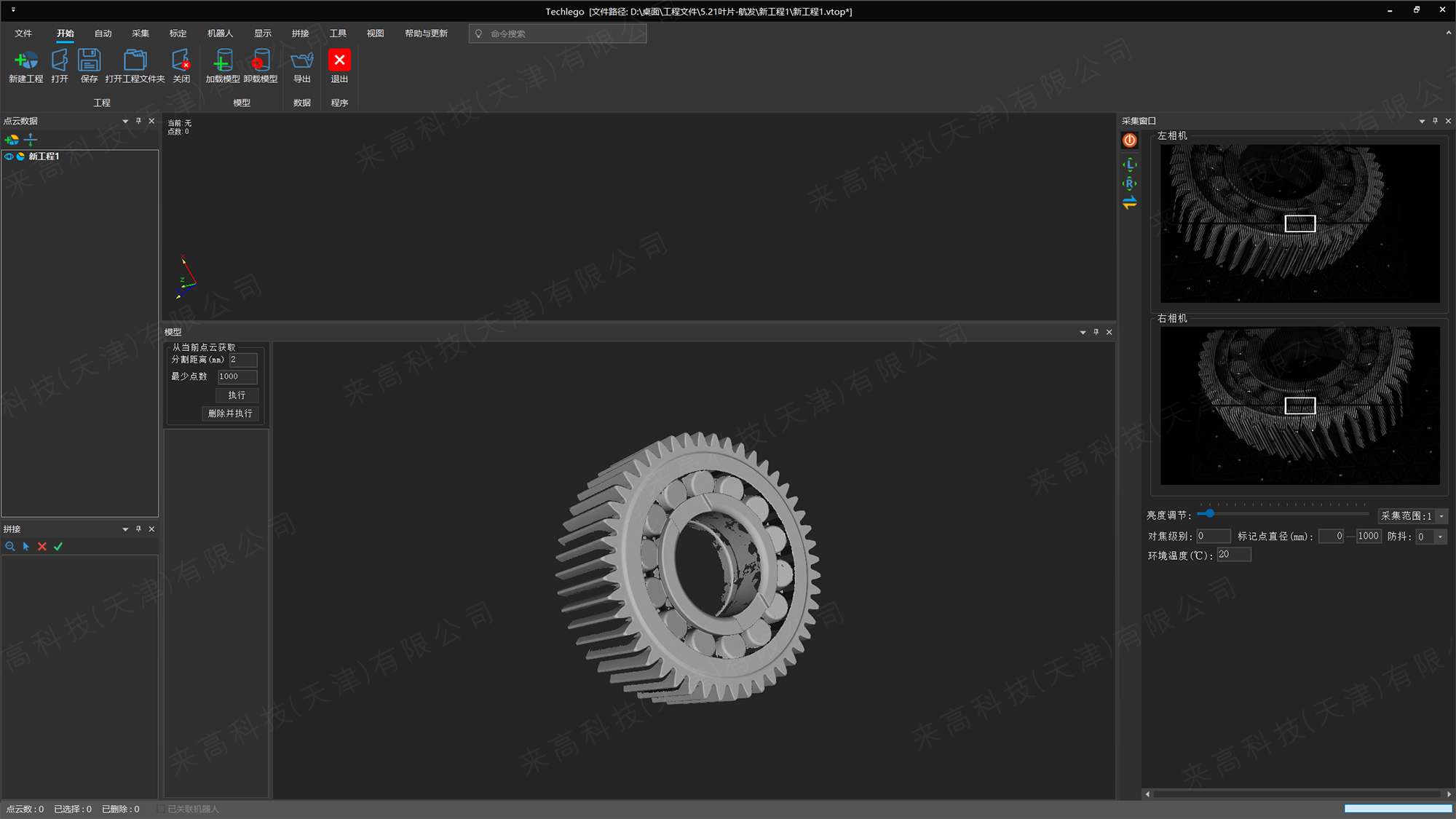The height and width of the screenshot is (819, 1456).
Task: Click the left camera L adjust icon
Action: click(1130, 165)
